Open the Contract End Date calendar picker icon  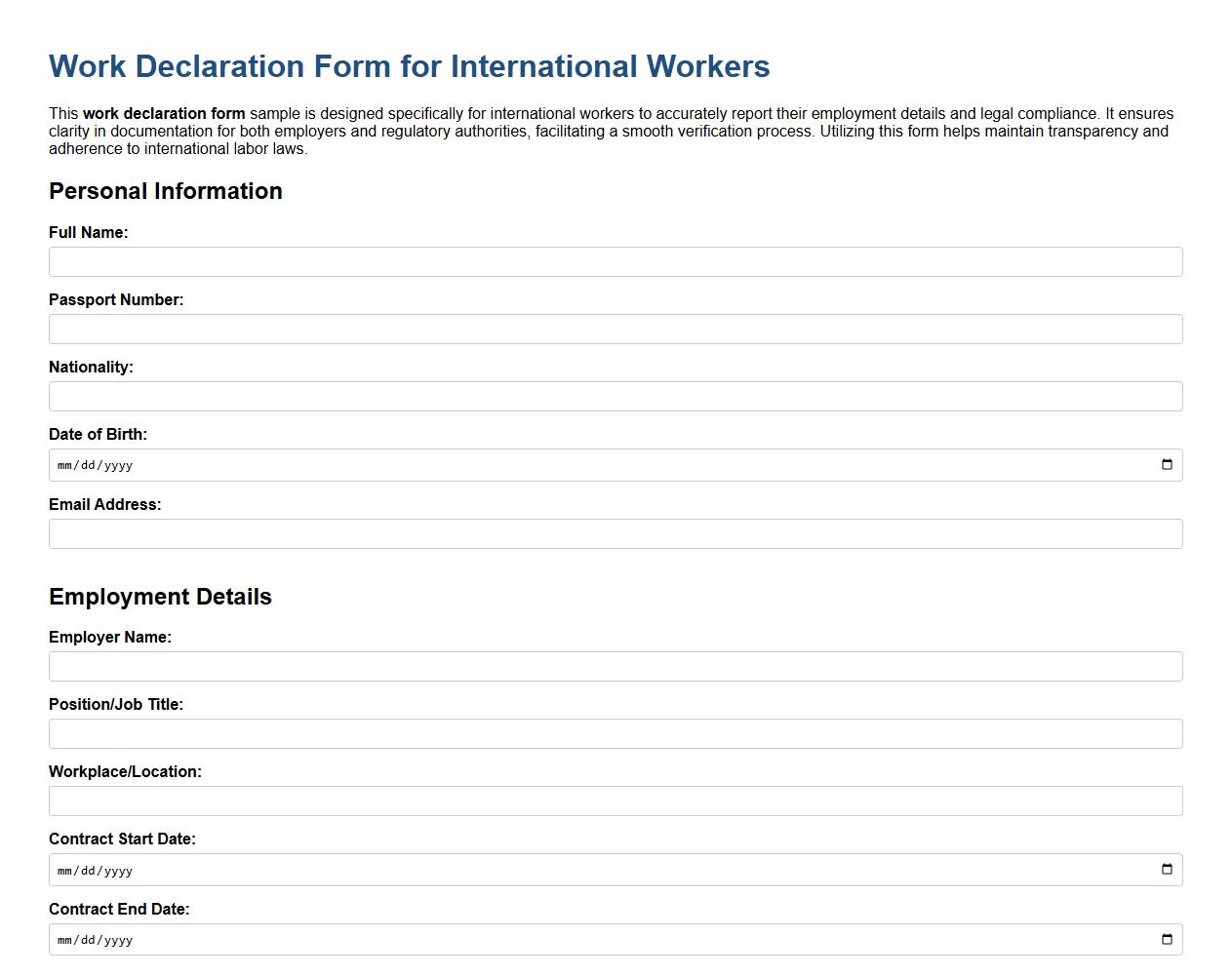pos(1166,939)
